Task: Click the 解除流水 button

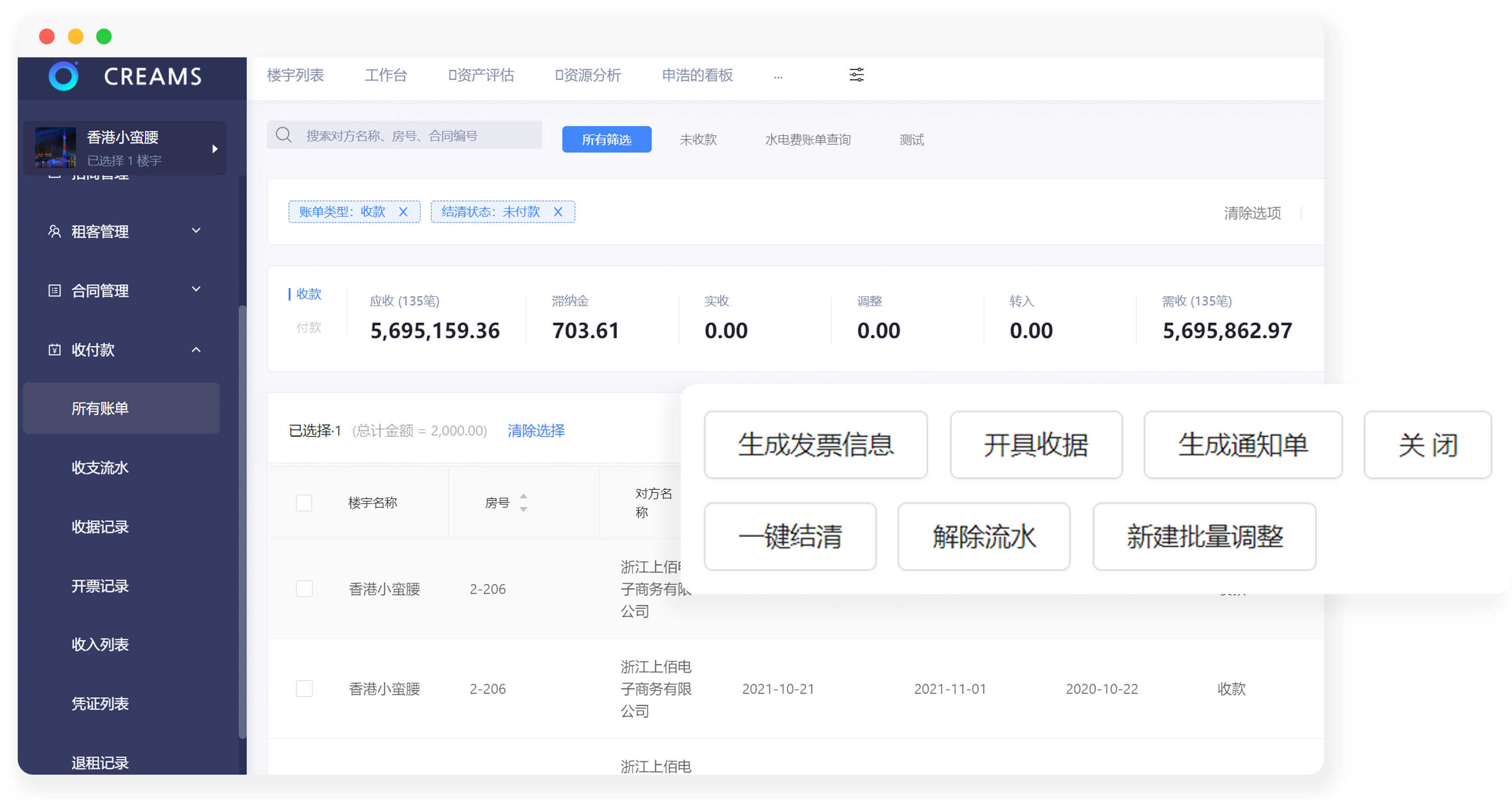Action: pyautogui.click(x=983, y=536)
